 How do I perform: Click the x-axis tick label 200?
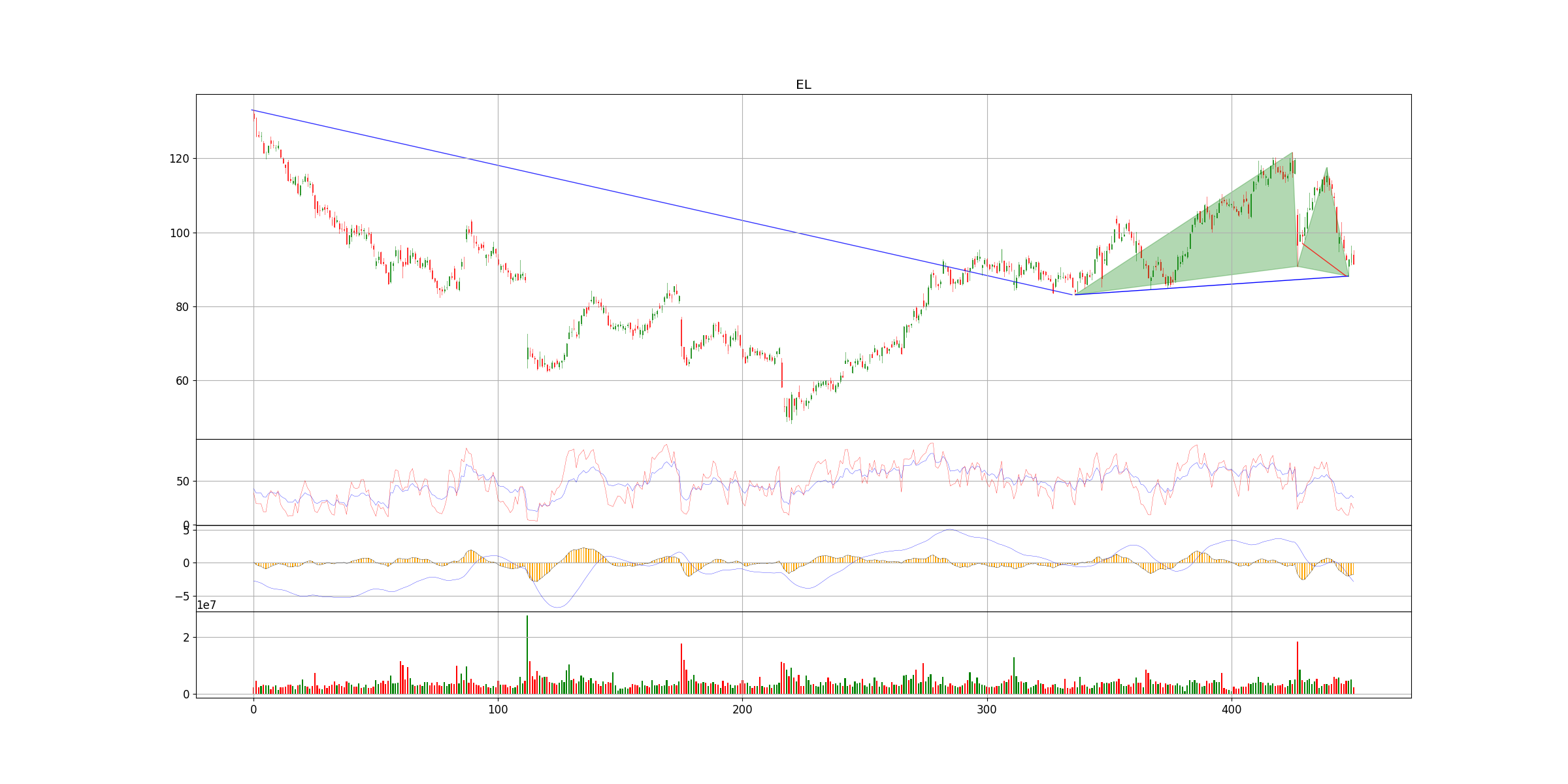742,709
